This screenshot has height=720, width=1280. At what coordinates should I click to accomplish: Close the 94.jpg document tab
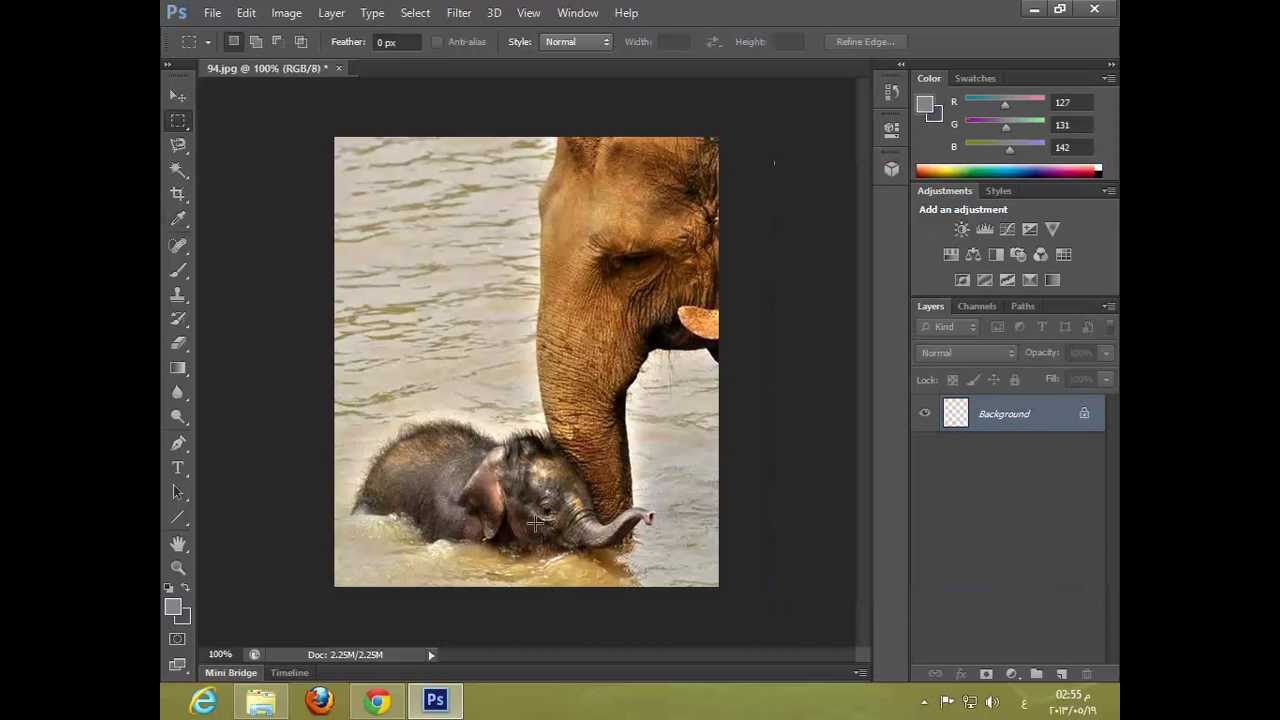tap(339, 68)
